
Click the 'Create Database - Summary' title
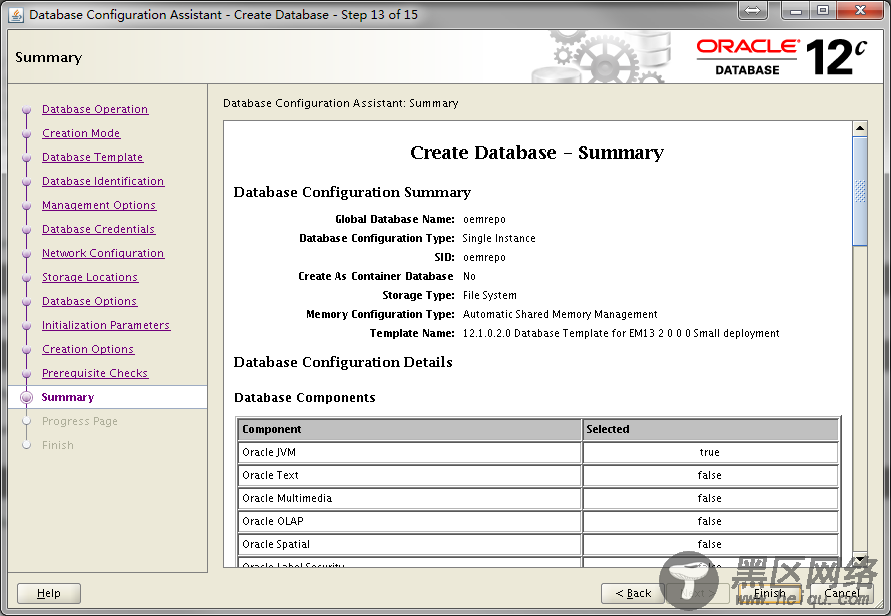coord(537,152)
